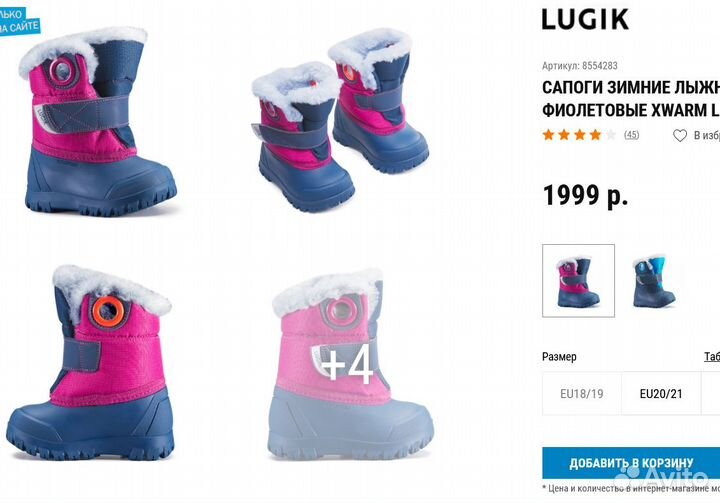Click the 1999 р. price

pos(585,195)
